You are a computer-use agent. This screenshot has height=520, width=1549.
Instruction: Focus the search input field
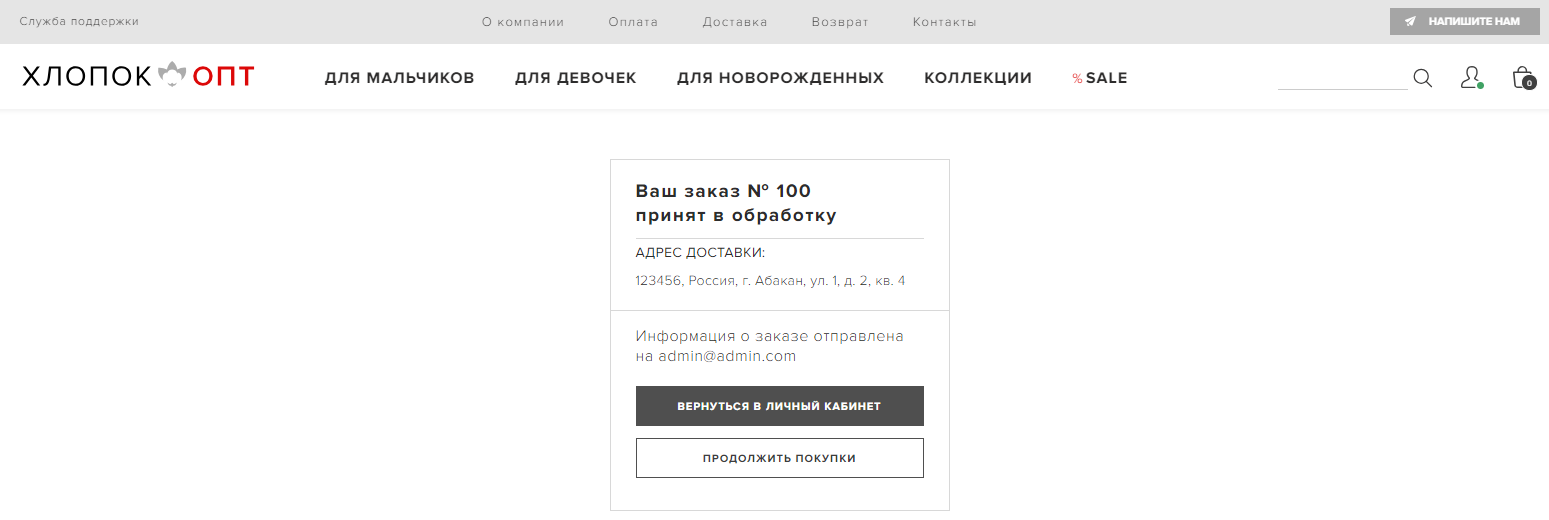point(1342,77)
